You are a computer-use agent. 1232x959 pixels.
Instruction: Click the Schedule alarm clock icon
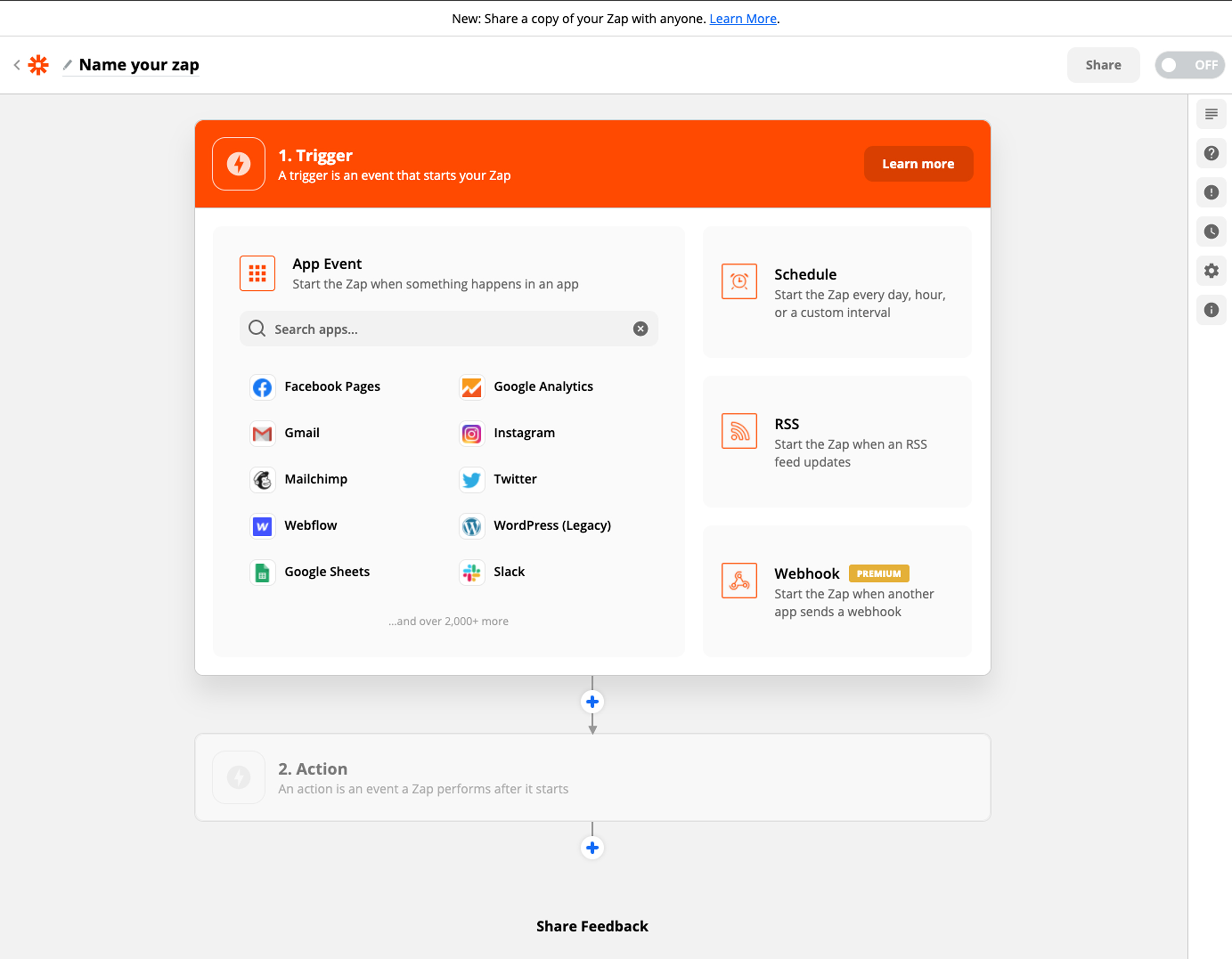[x=739, y=281]
